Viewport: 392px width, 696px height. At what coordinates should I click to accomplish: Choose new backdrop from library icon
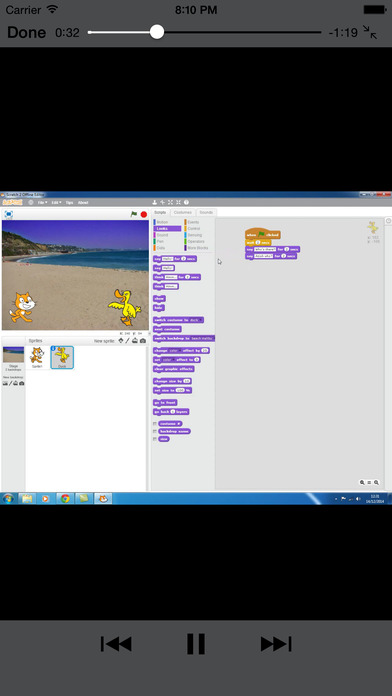[x=5, y=383]
